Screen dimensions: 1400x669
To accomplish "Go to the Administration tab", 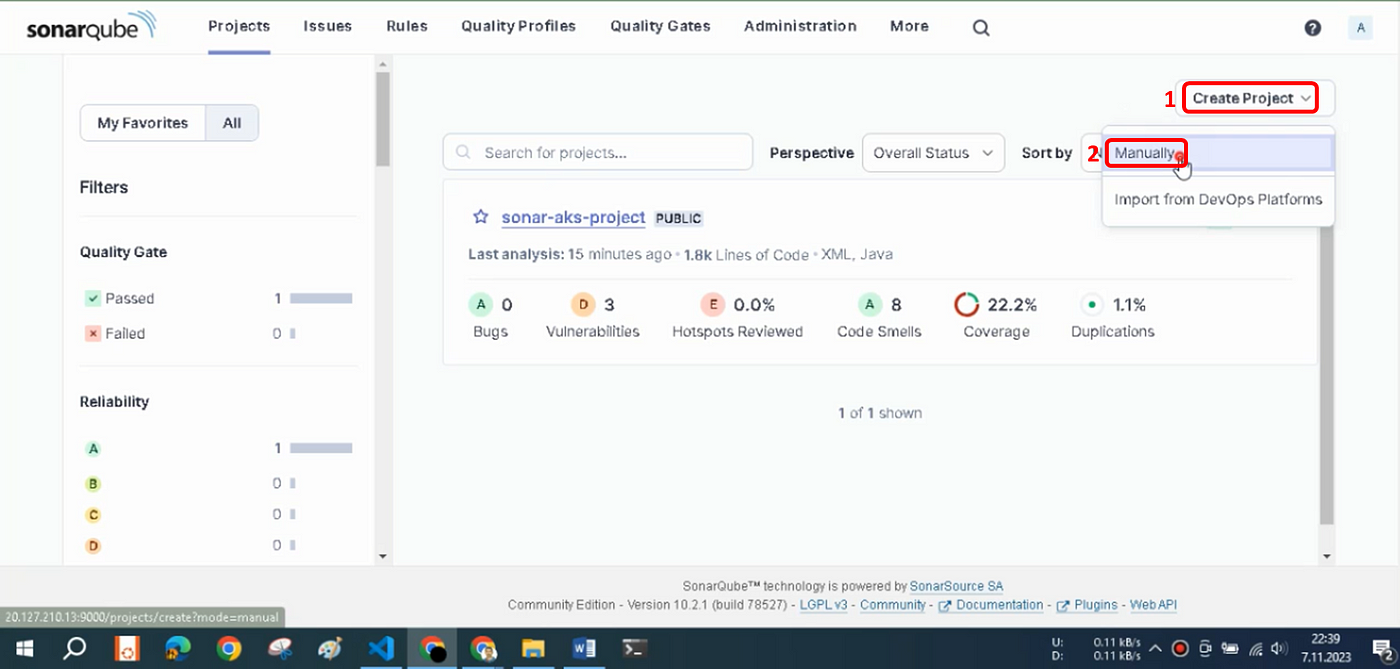I will (800, 27).
